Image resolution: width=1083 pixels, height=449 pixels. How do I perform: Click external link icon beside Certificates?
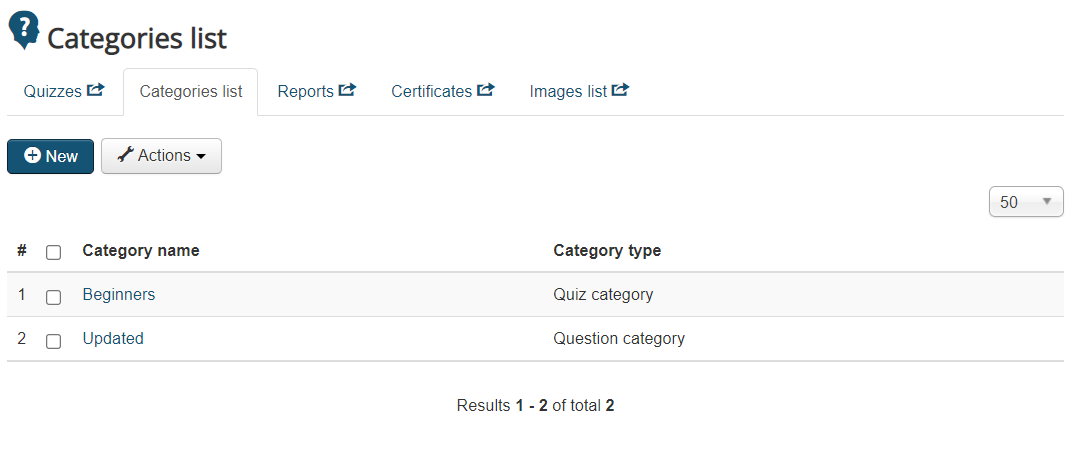click(485, 90)
